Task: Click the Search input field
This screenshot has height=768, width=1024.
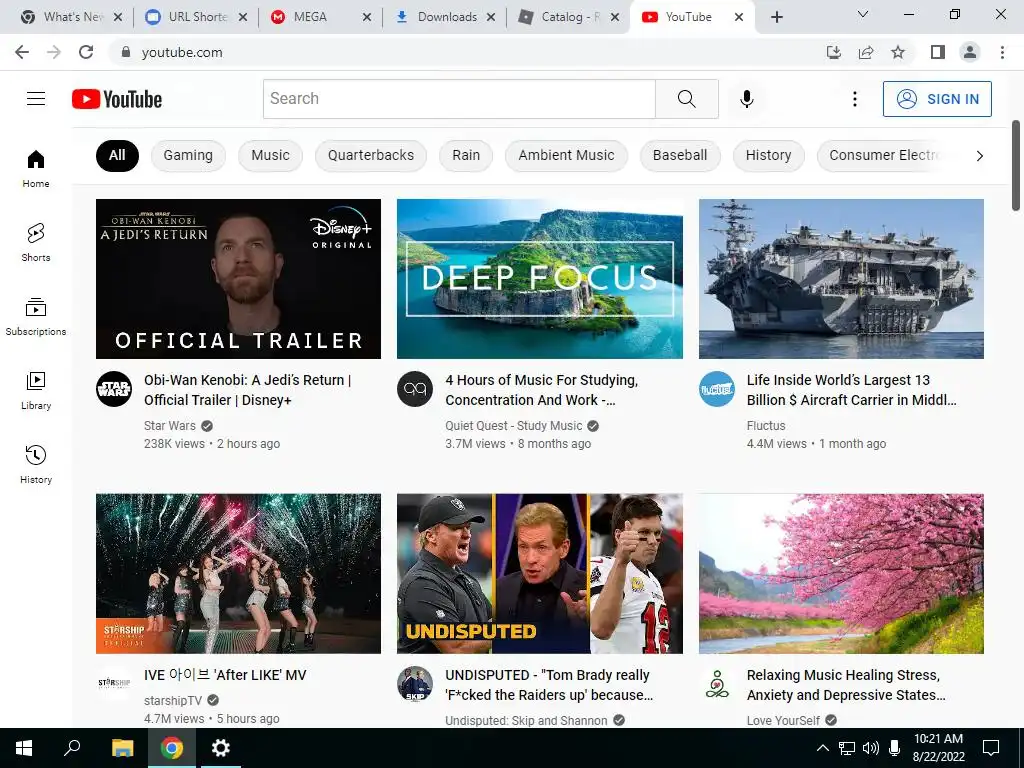Action: coord(459,99)
